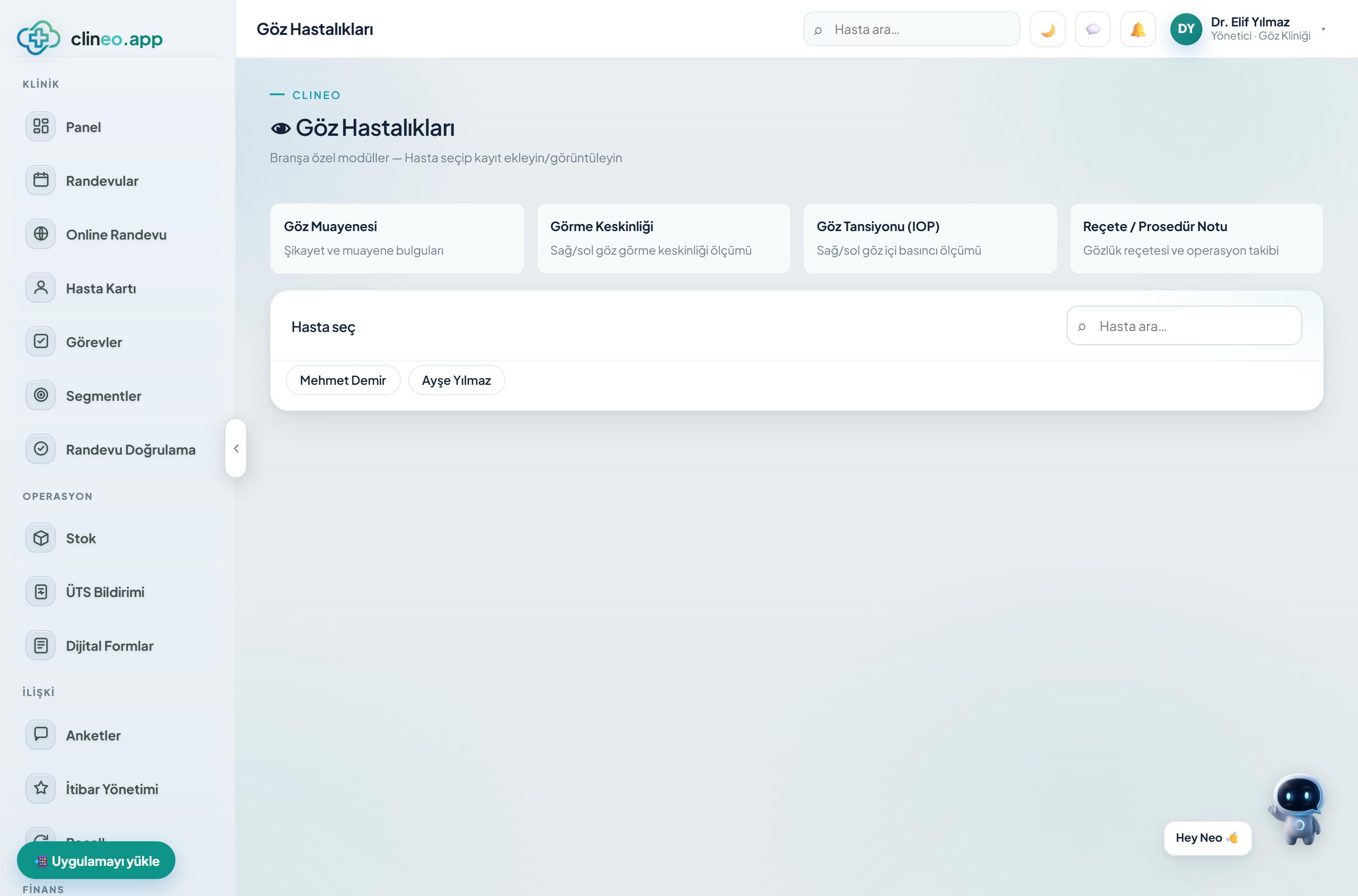Toggle dark mode with moon icon
Viewport: 1358px width, 896px height.
(x=1047, y=29)
